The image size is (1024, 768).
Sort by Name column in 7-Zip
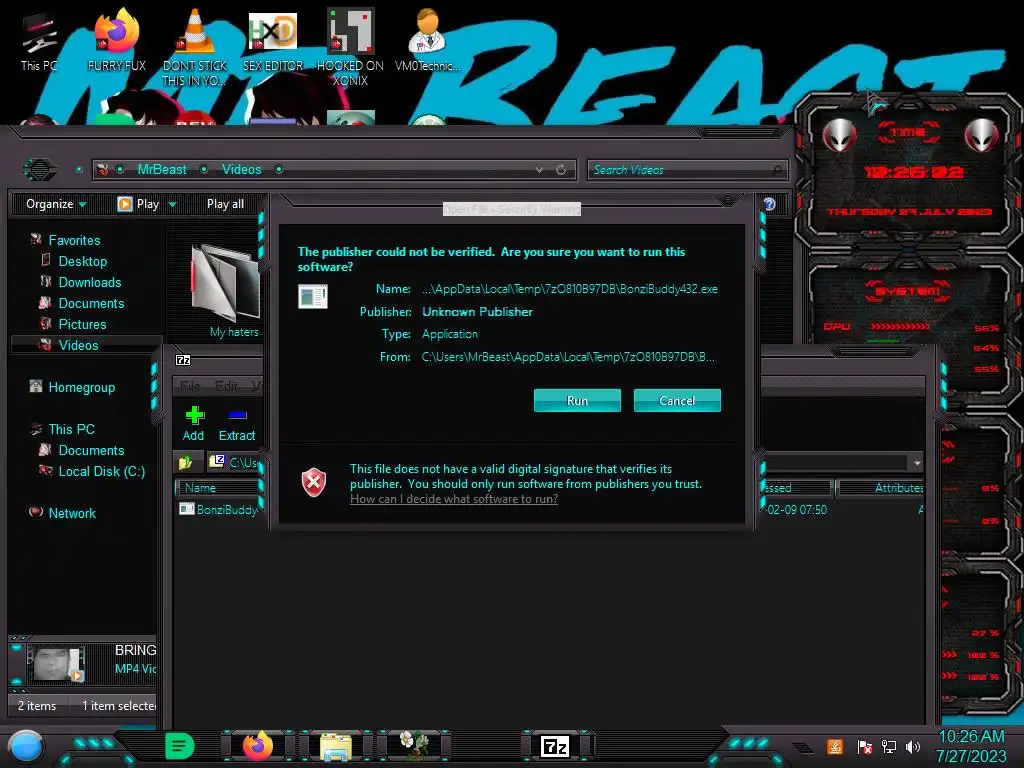point(218,488)
